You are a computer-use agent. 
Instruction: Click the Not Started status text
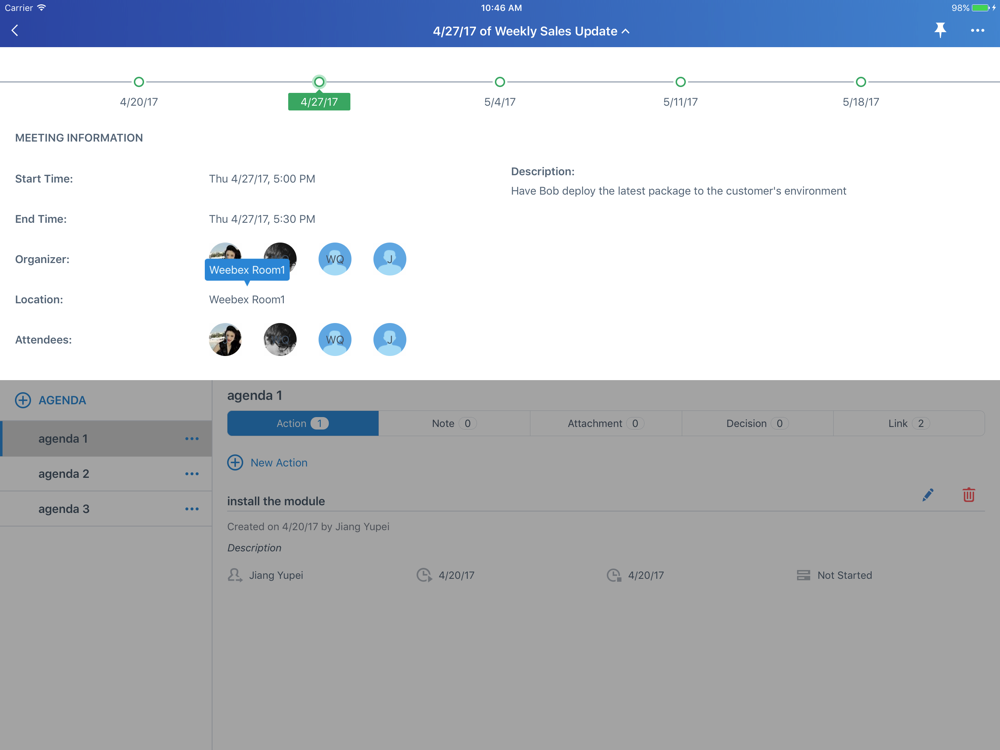[x=845, y=575]
